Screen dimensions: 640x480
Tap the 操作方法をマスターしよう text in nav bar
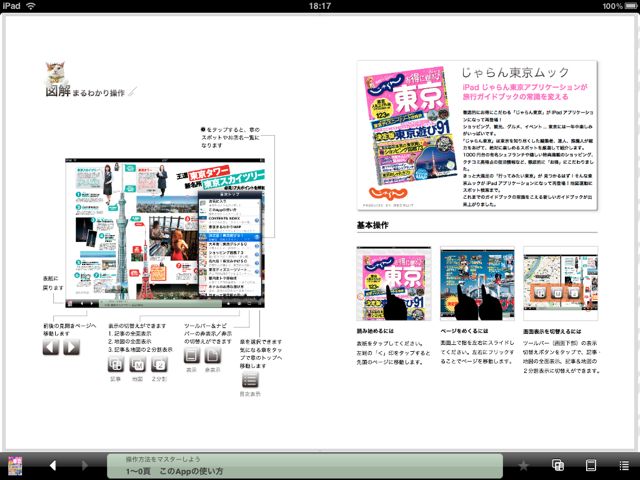163,459
